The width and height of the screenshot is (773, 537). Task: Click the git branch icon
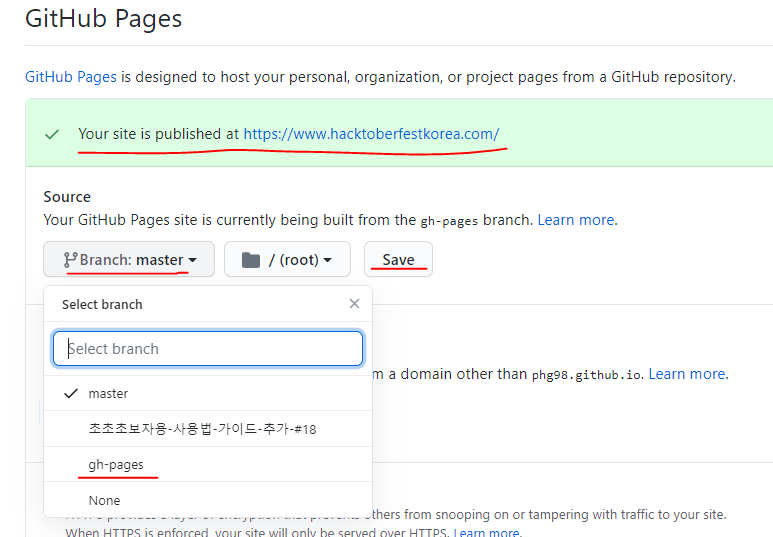tap(70, 260)
